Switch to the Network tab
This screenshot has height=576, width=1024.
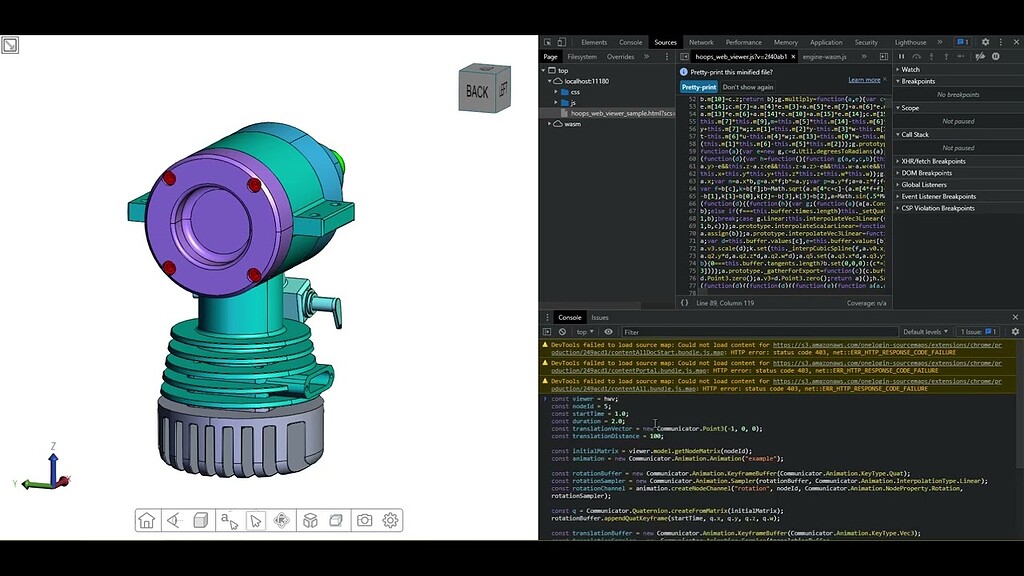[701, 42]
